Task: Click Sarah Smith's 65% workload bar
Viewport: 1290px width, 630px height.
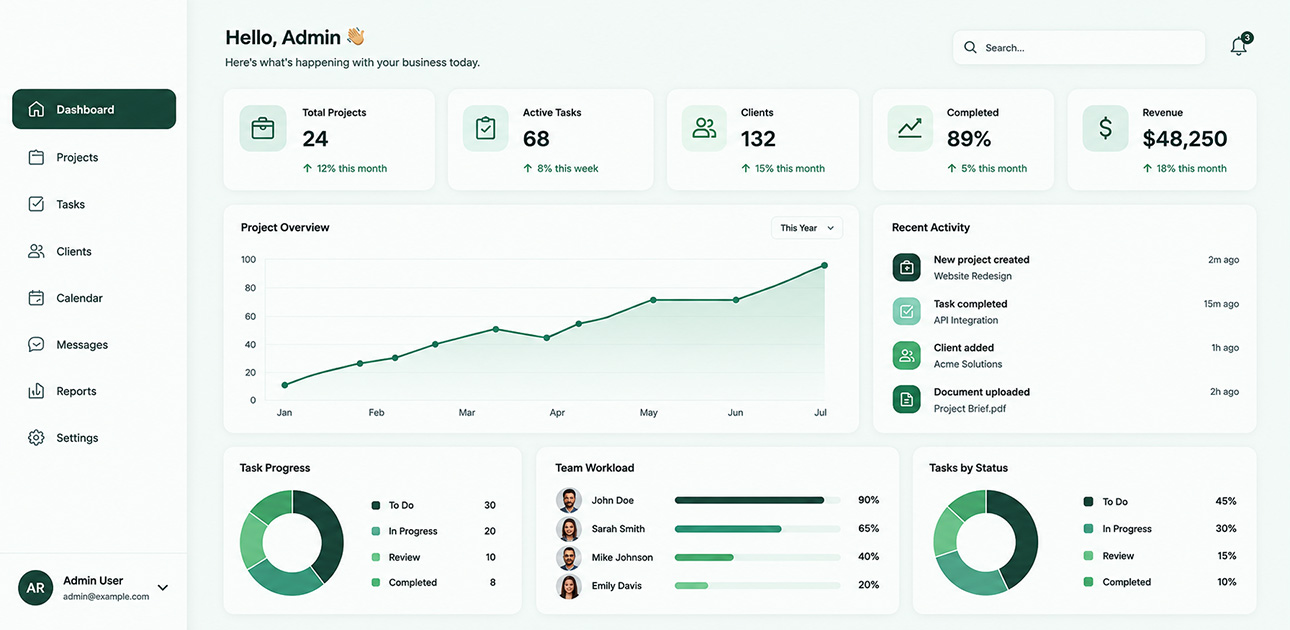Action: pos(758,529)
